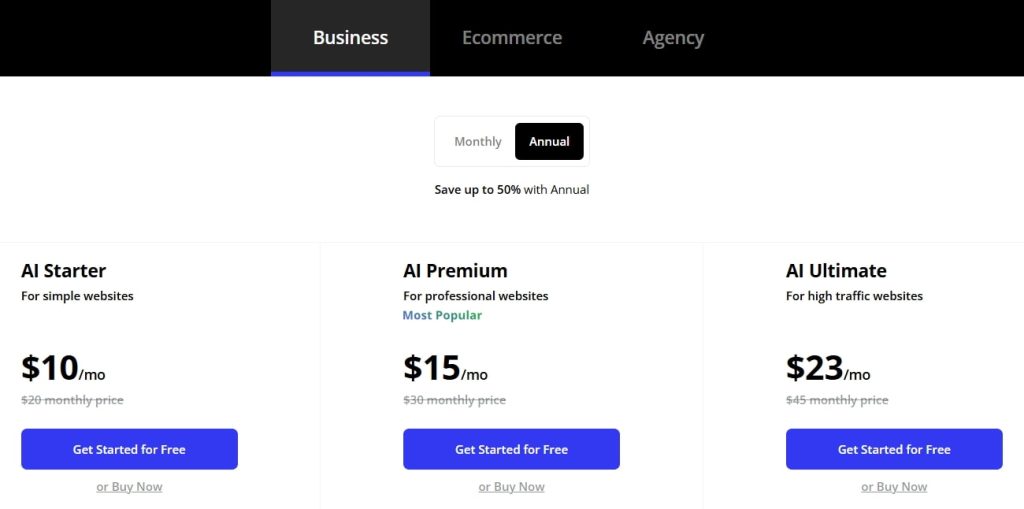Select the Agency tab

pos(673,38)
